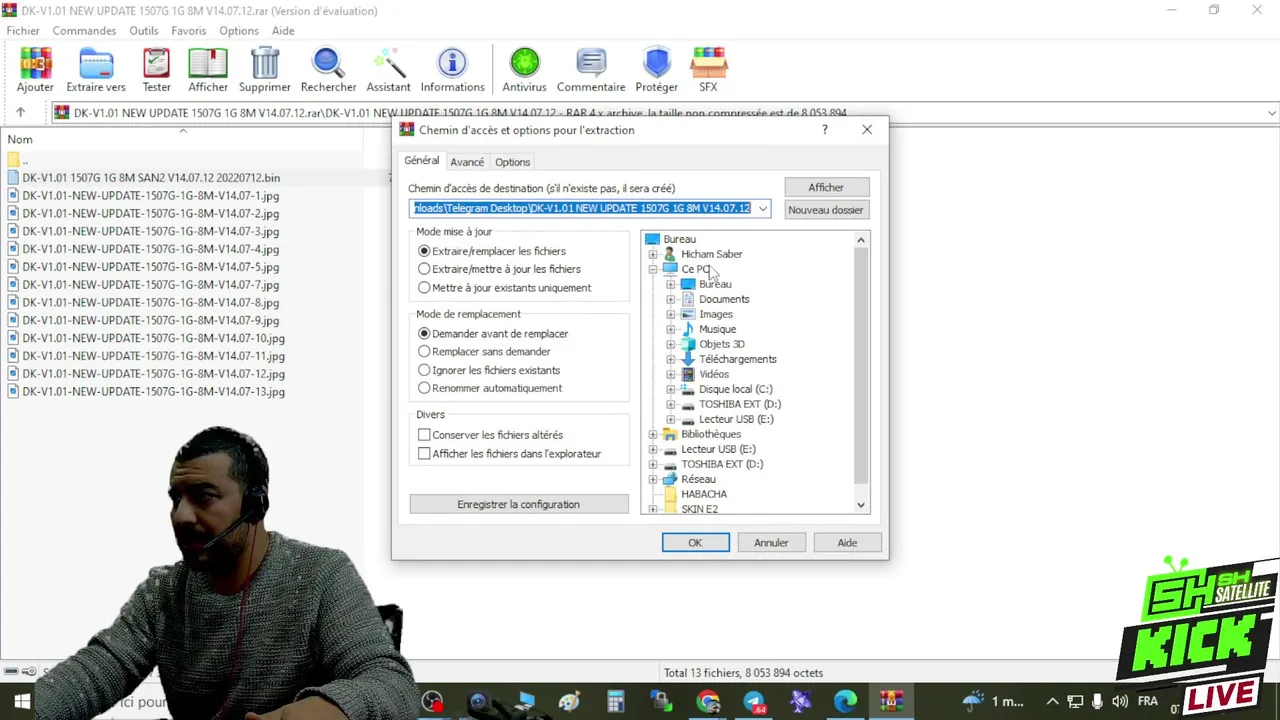Click the Supprimer trash icon
Image resolution: width=1280 pixels, height=720 pixels.
265,70
